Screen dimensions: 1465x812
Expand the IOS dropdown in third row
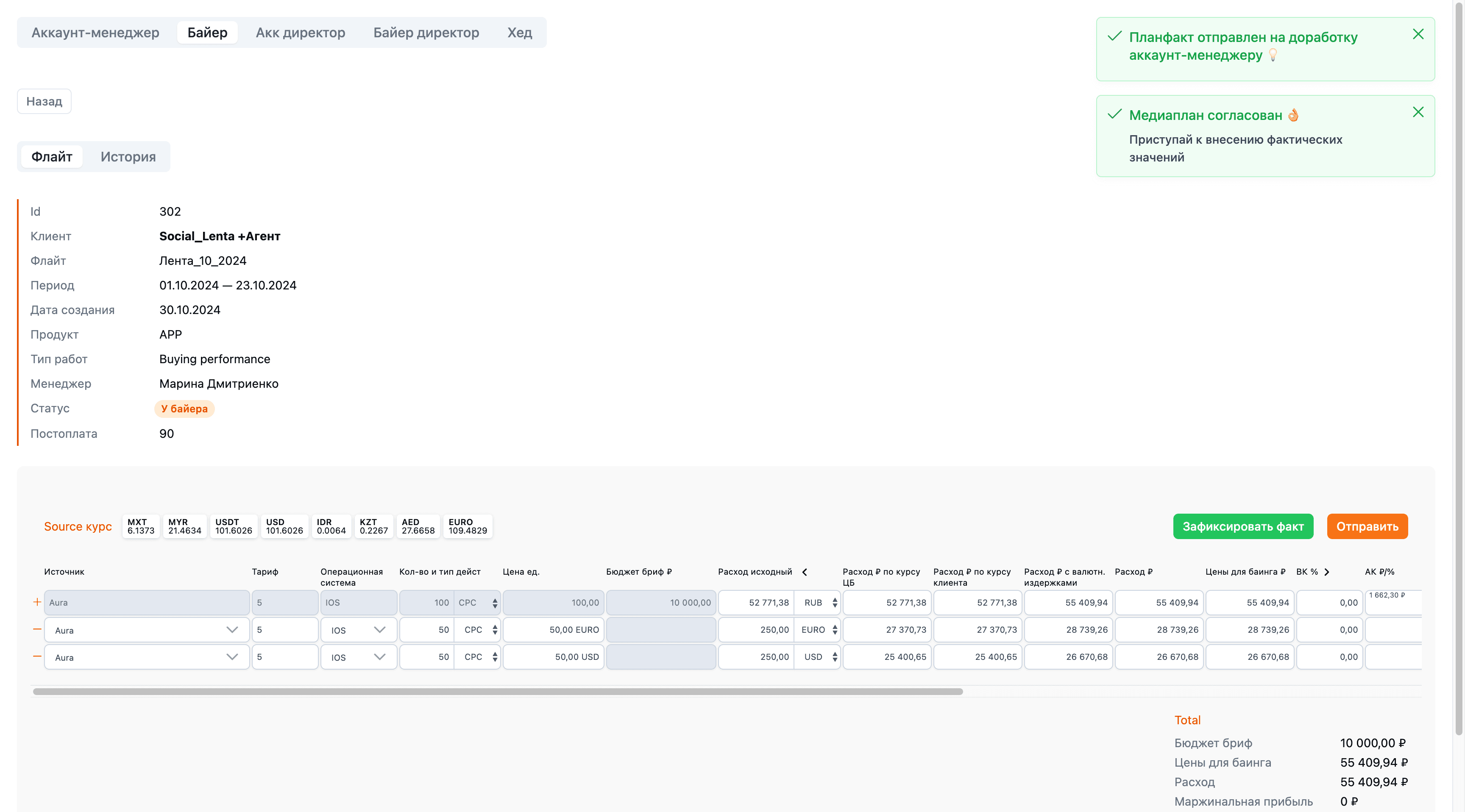(379, 657)
